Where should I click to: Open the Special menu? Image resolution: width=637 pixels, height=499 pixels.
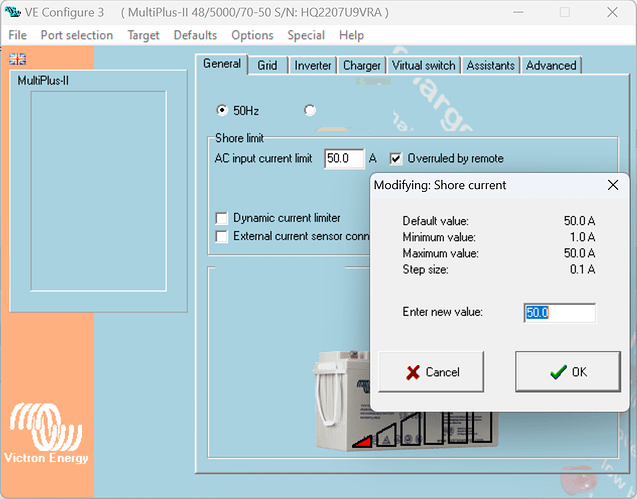[306, 35]
